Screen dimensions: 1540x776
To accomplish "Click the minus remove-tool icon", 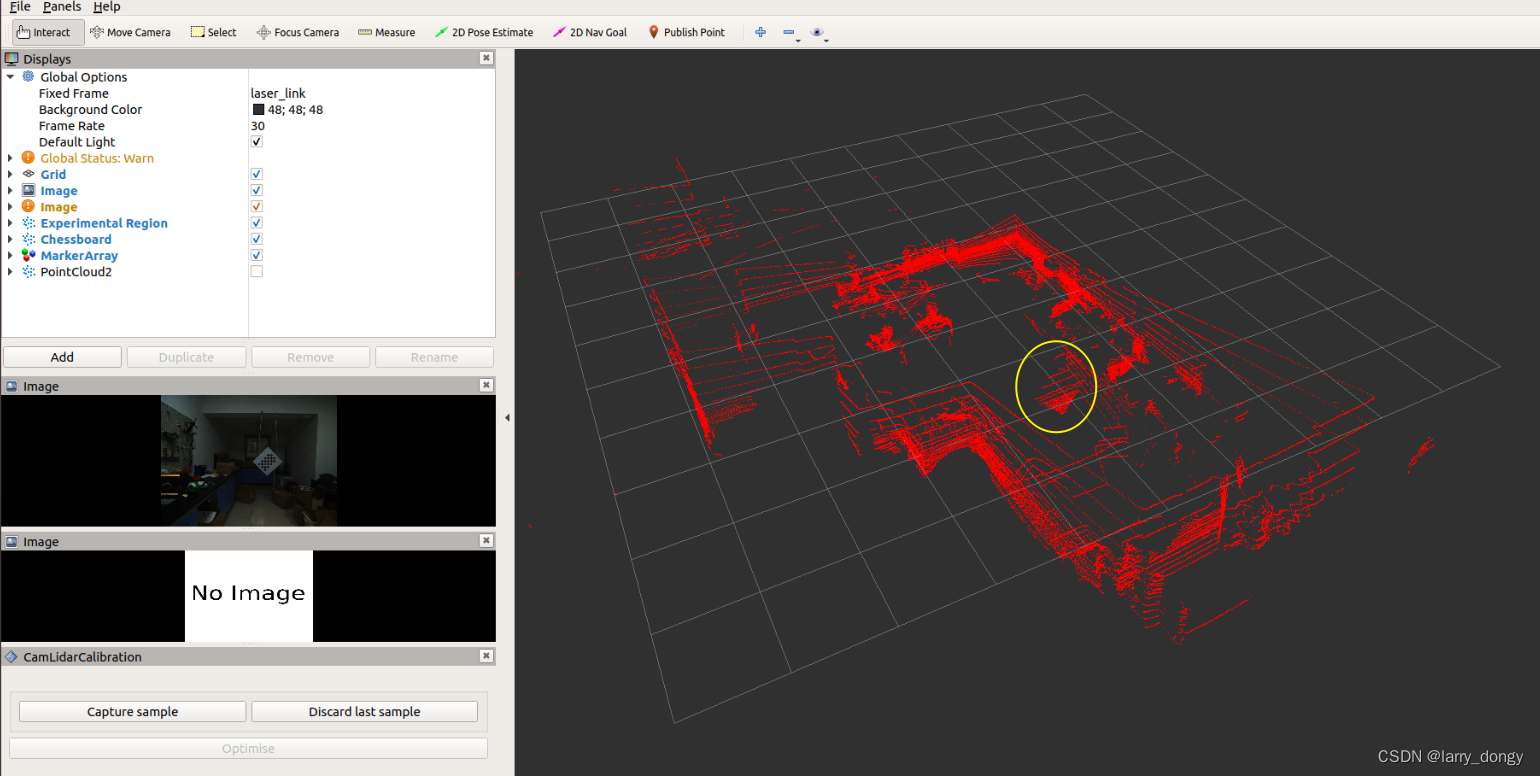I will [x=789, y=32].
